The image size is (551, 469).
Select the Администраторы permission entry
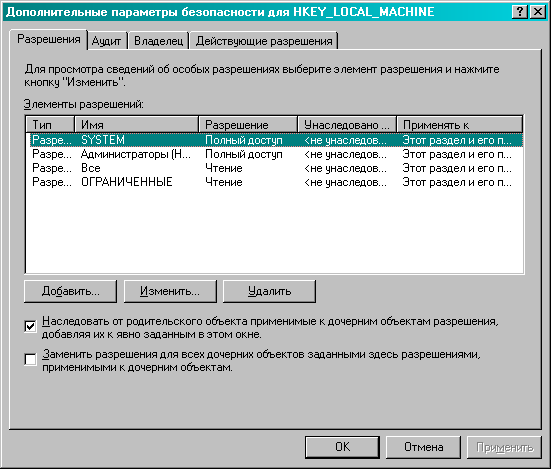(274, 154)
